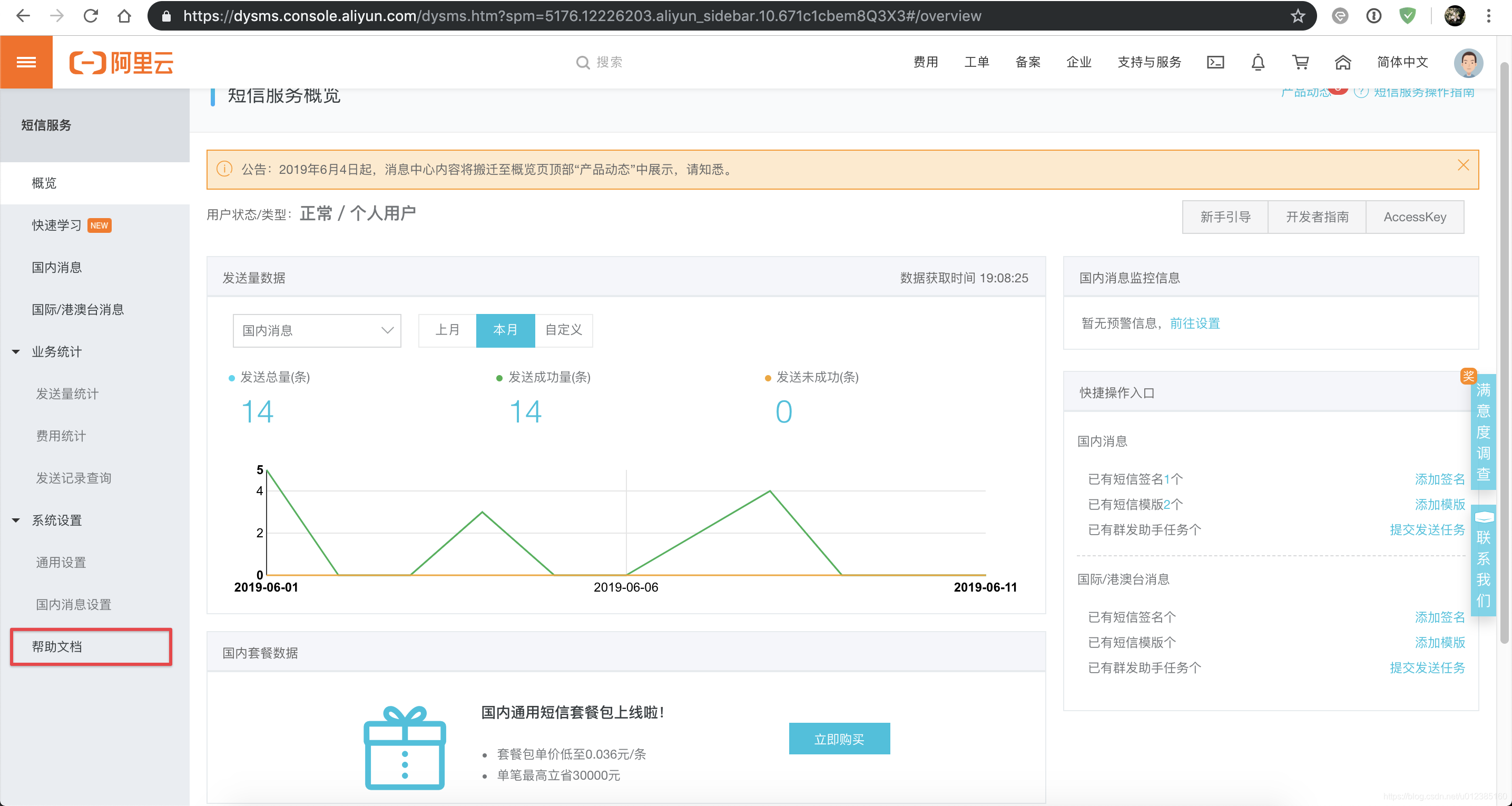Open 费用统计
Viewport: 1512px width, 806px height.
94,436
